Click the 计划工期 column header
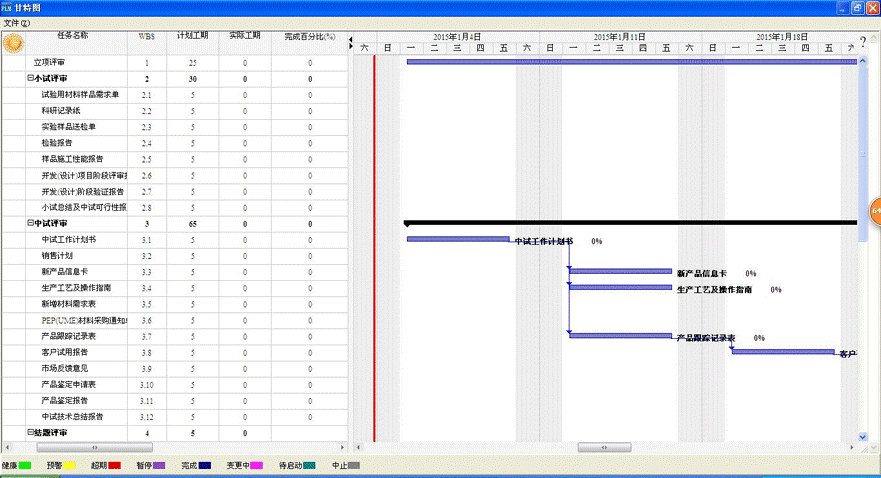This screenshot has width=881, height=478. [x=192, y=35]
